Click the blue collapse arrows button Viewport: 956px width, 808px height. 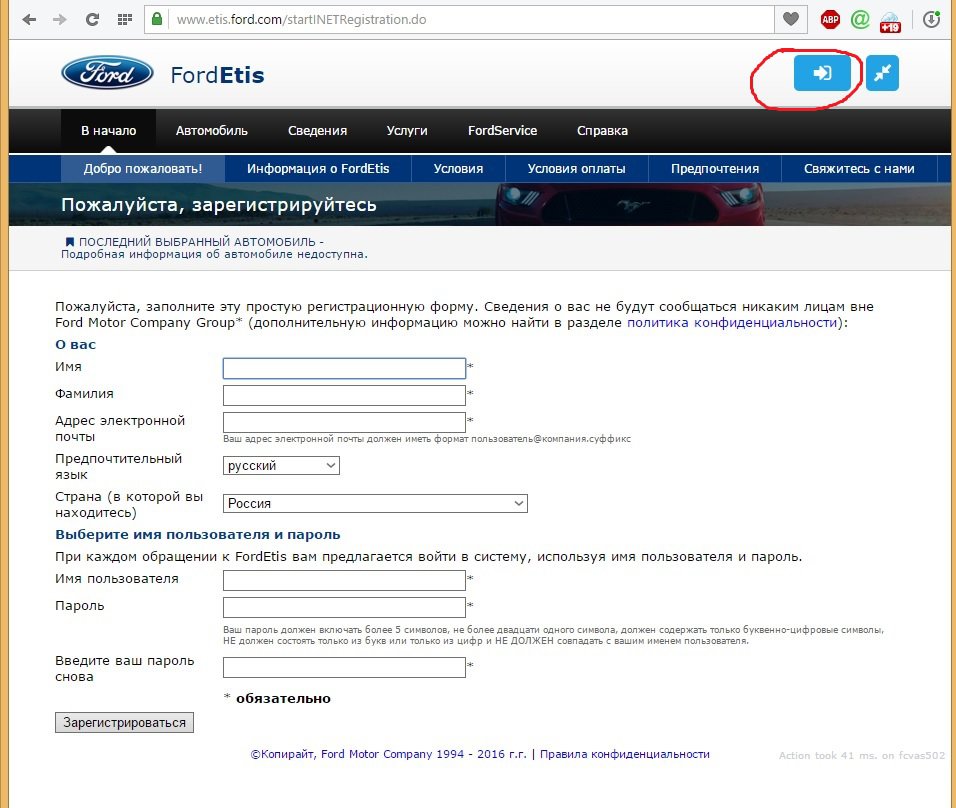click(882, 73)
